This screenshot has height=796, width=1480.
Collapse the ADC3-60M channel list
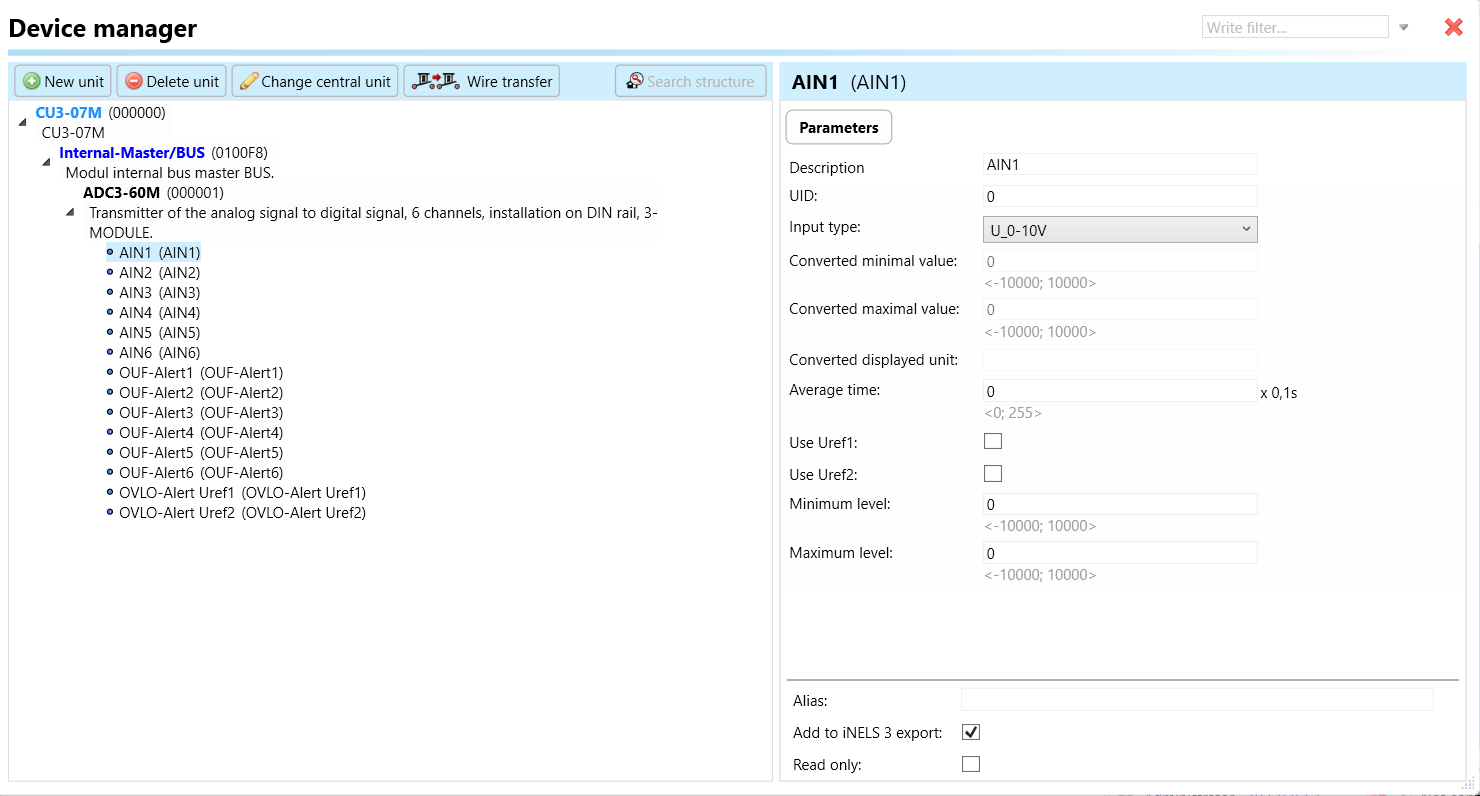pos(70,212)
